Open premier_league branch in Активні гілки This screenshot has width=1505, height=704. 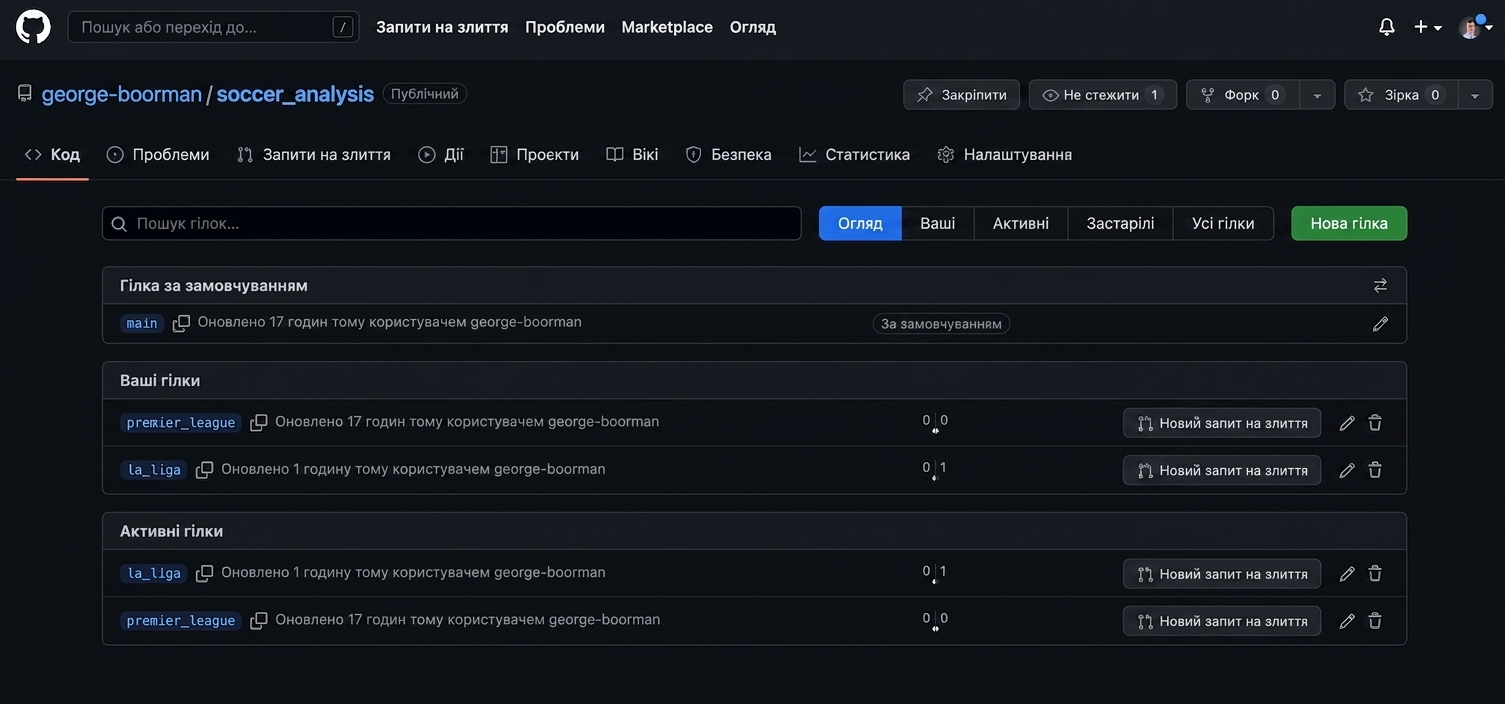click(x=181, y=621)
